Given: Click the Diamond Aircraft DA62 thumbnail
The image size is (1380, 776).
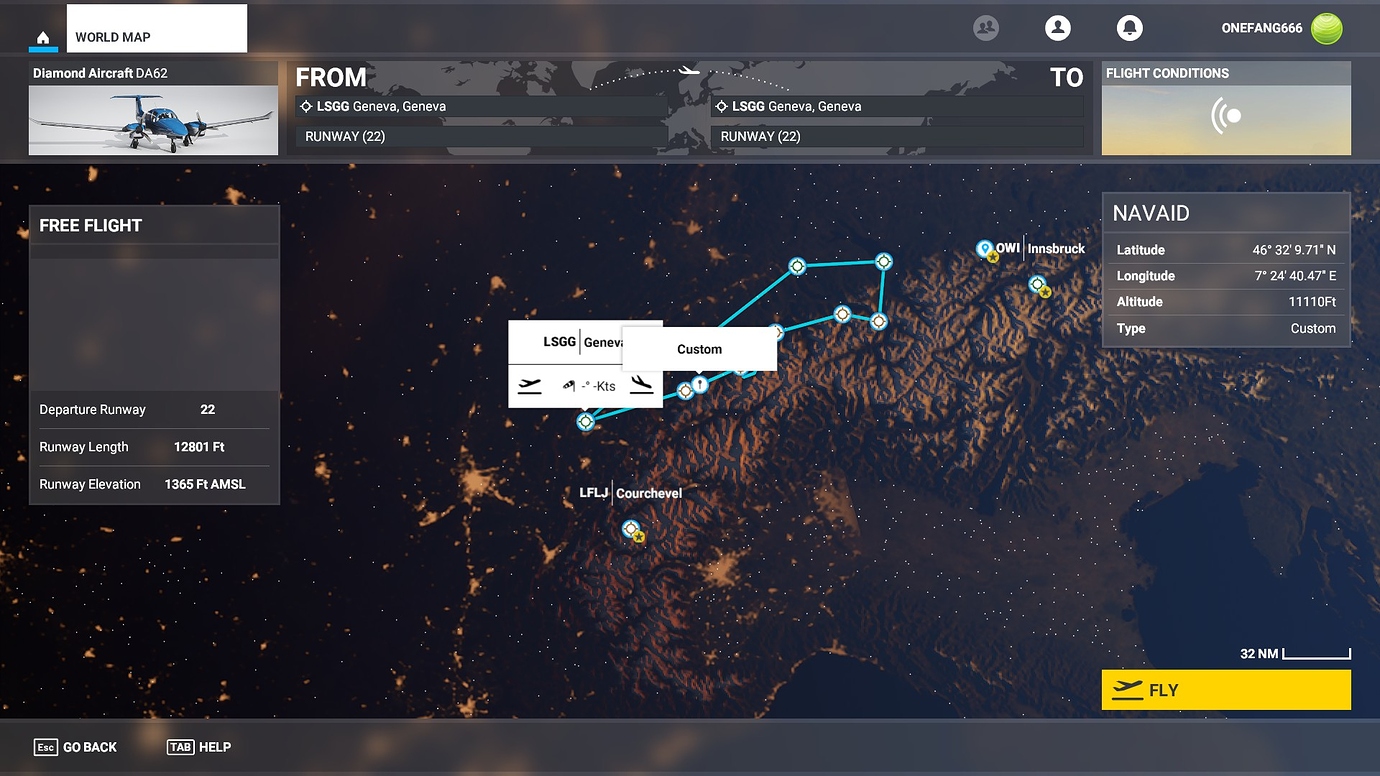Looking at the screenshot, I should [x=152, y=120].
